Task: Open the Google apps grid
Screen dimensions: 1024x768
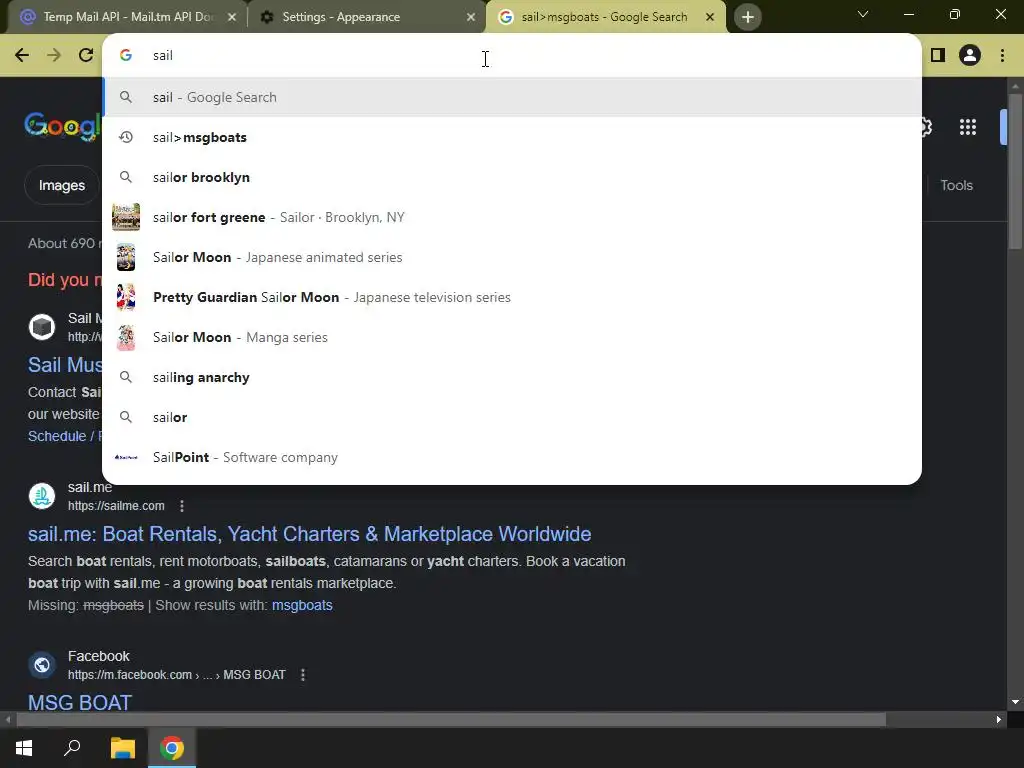Action: point(968,127)
